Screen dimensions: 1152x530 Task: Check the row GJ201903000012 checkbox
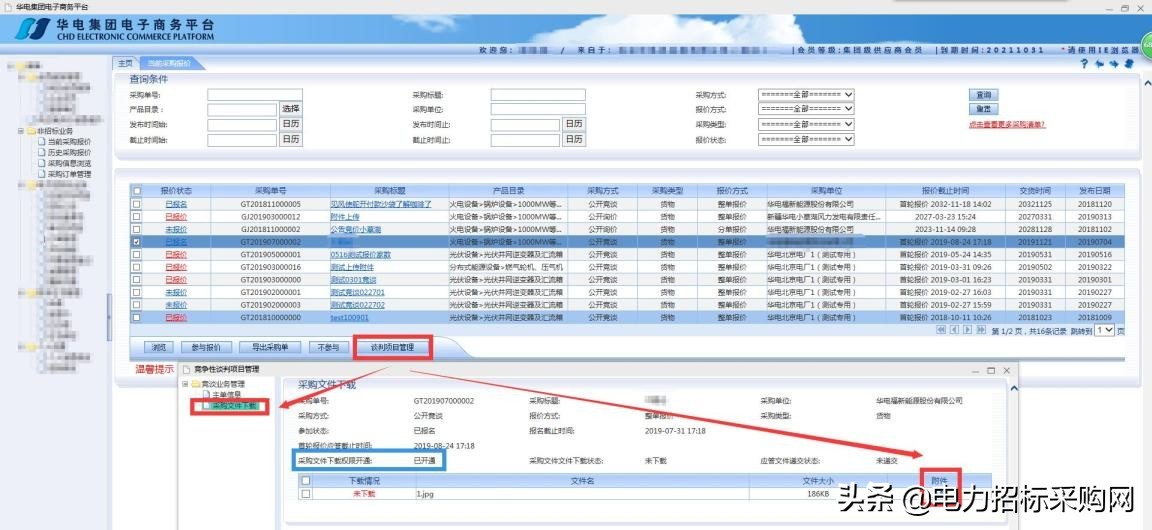click(x=136, y=217)
